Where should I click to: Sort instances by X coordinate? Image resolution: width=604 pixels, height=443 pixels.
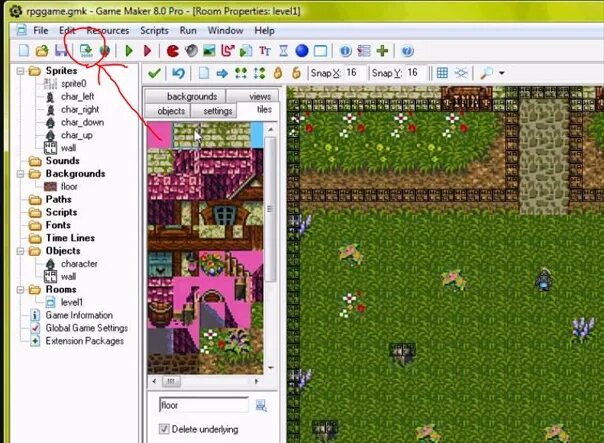241,73
